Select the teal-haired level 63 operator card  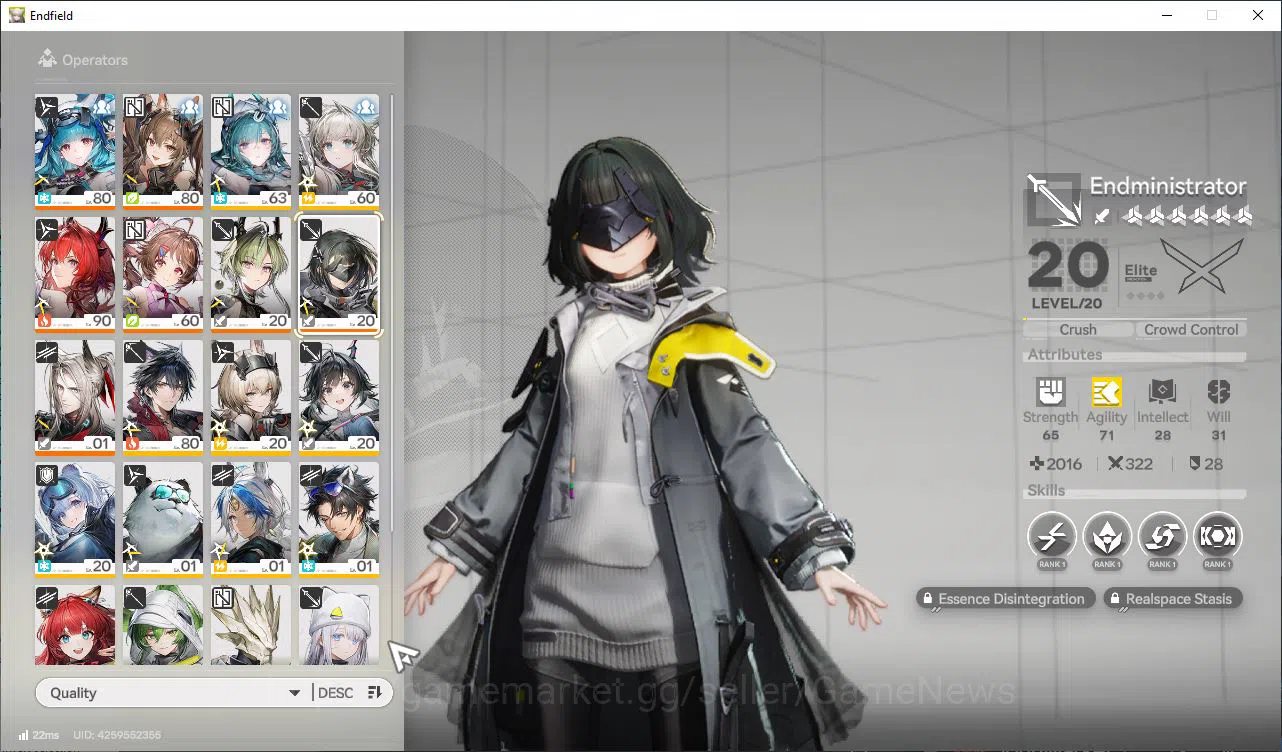tap(251, 152)
